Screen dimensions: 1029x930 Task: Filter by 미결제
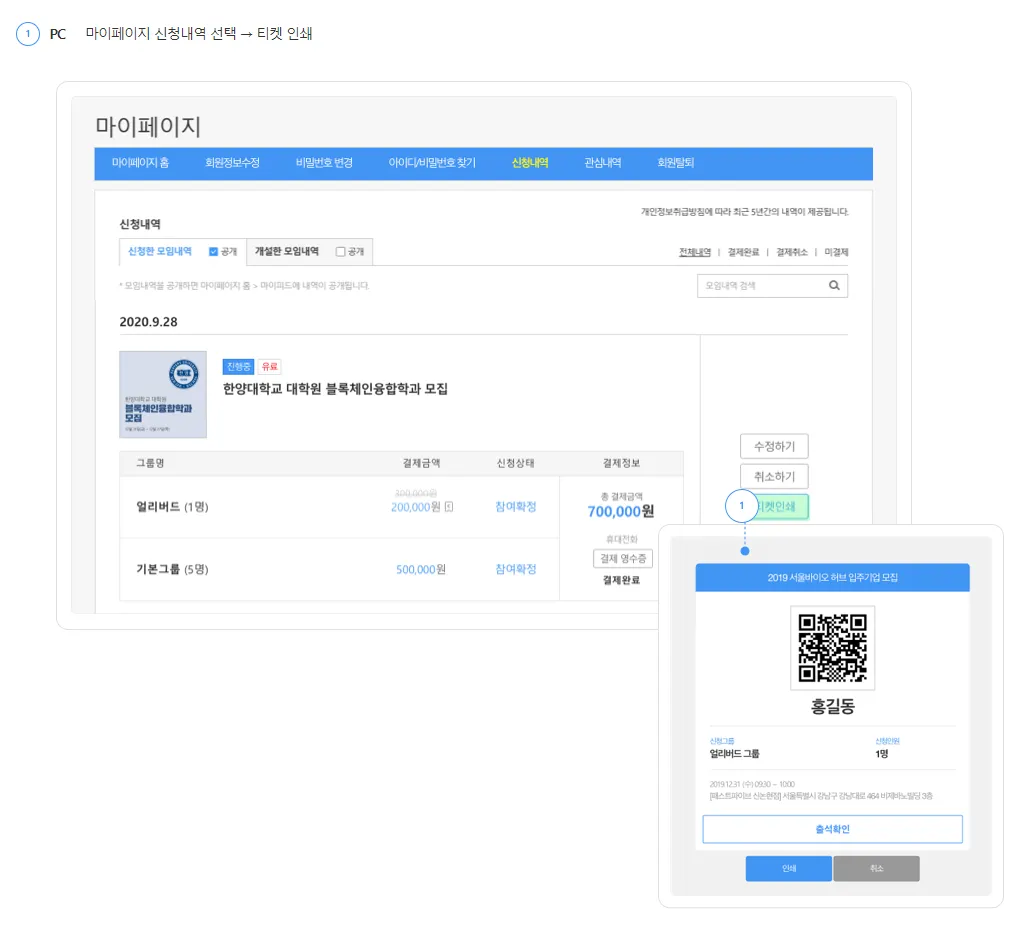[x=836, y=252]
